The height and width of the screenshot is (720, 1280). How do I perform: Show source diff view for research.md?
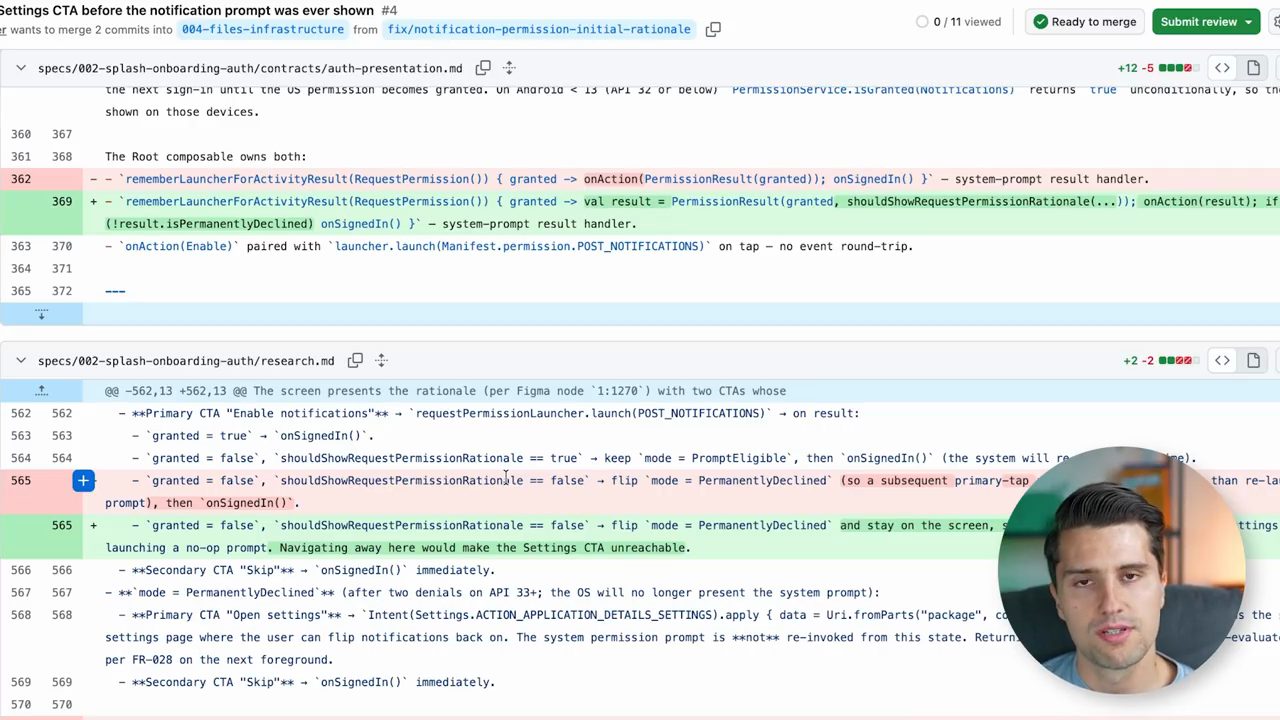(x=1222, y=360)
